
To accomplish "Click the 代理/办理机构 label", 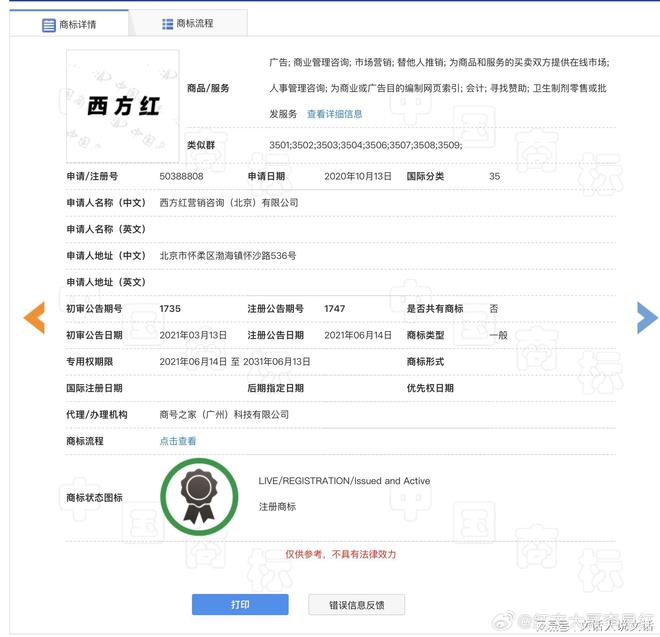I will click(97, 415).
